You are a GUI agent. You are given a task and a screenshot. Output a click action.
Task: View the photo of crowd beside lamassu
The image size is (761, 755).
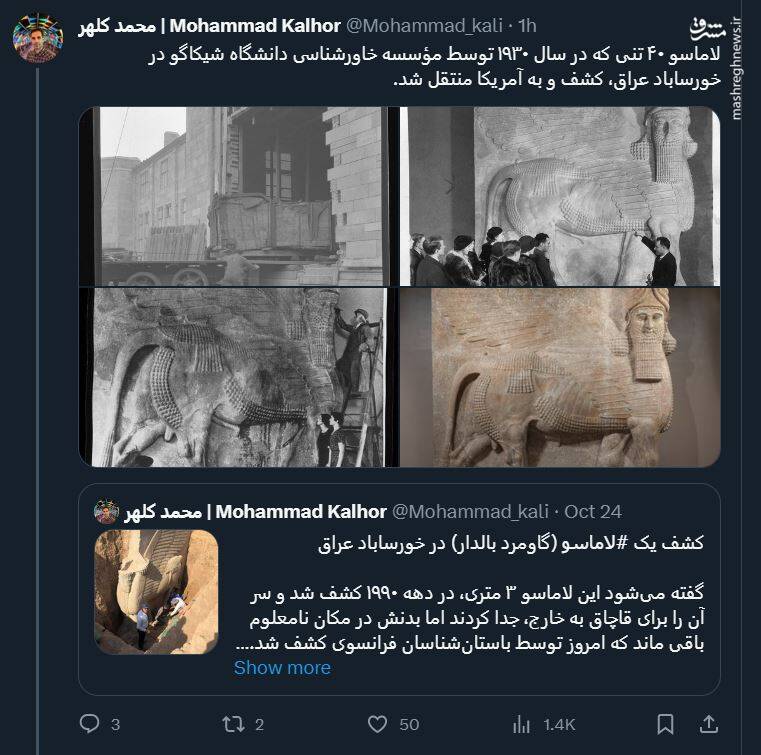[560, 196]
